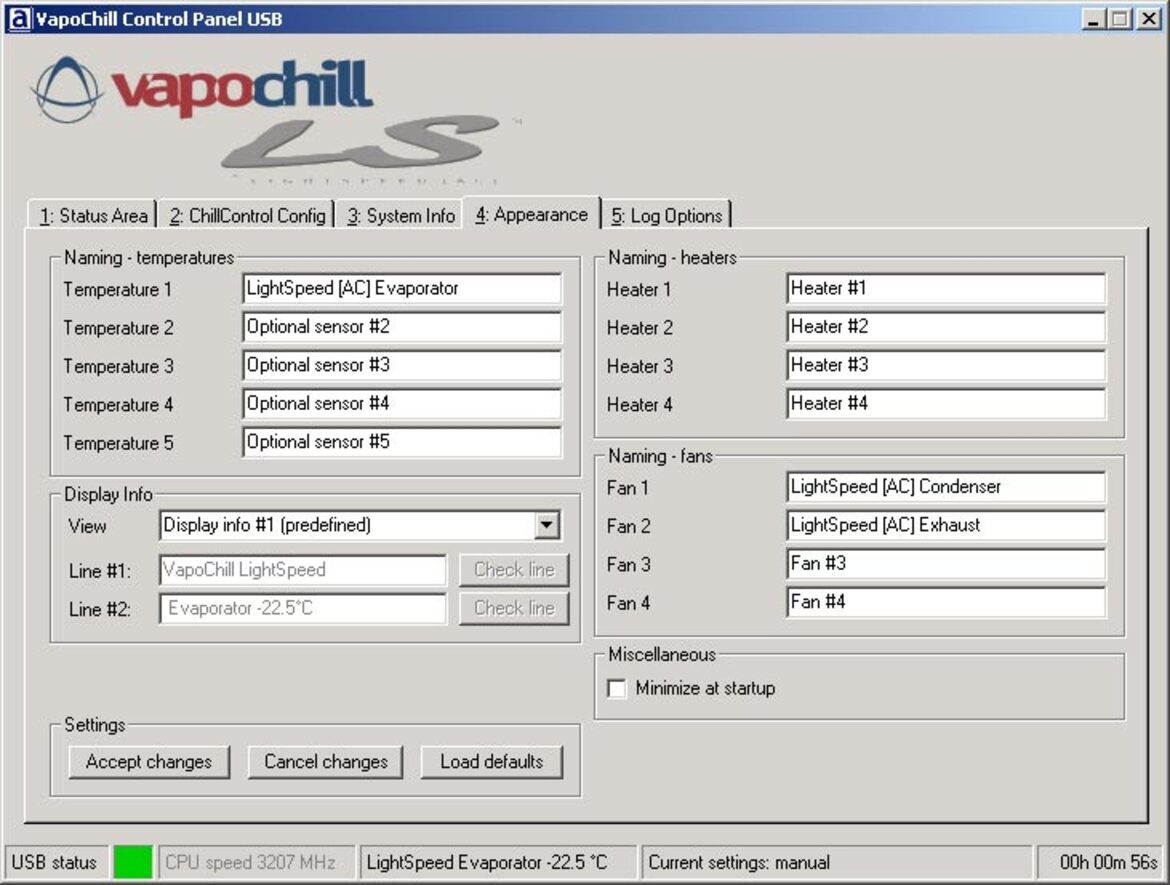Select the Heater 4 name field
This screenshot has width=1170, height=885.
click(946, 404)
